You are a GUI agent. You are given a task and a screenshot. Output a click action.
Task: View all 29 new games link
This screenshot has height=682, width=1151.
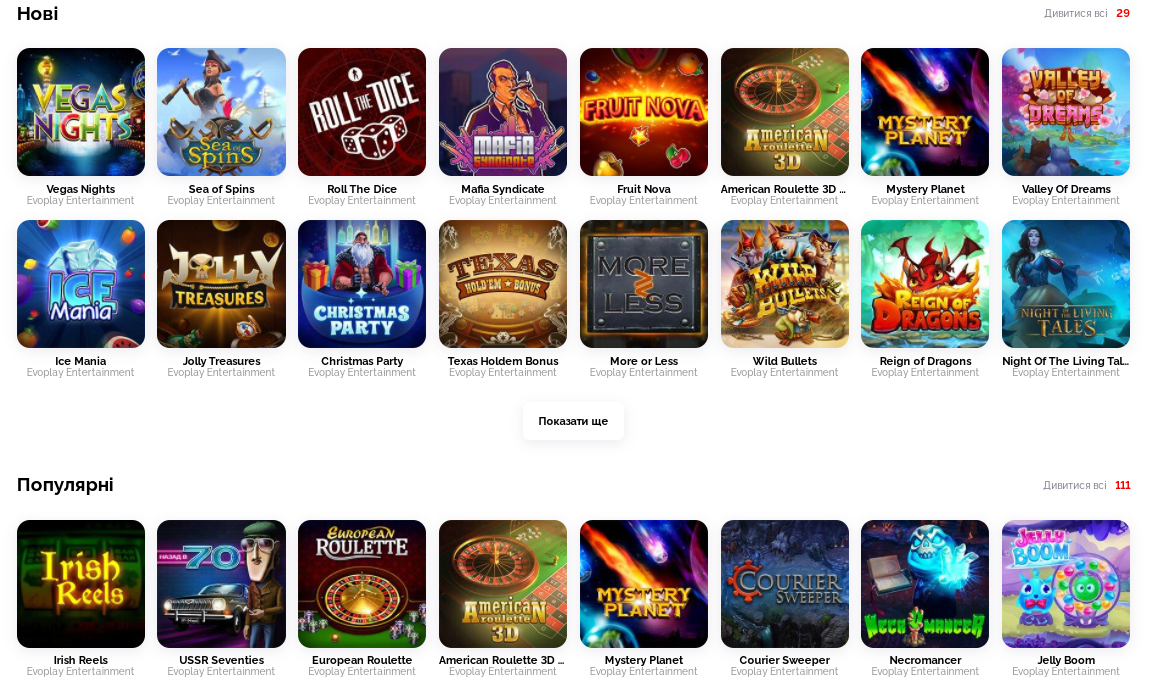pyautogui.click(x=1086, y=13)
